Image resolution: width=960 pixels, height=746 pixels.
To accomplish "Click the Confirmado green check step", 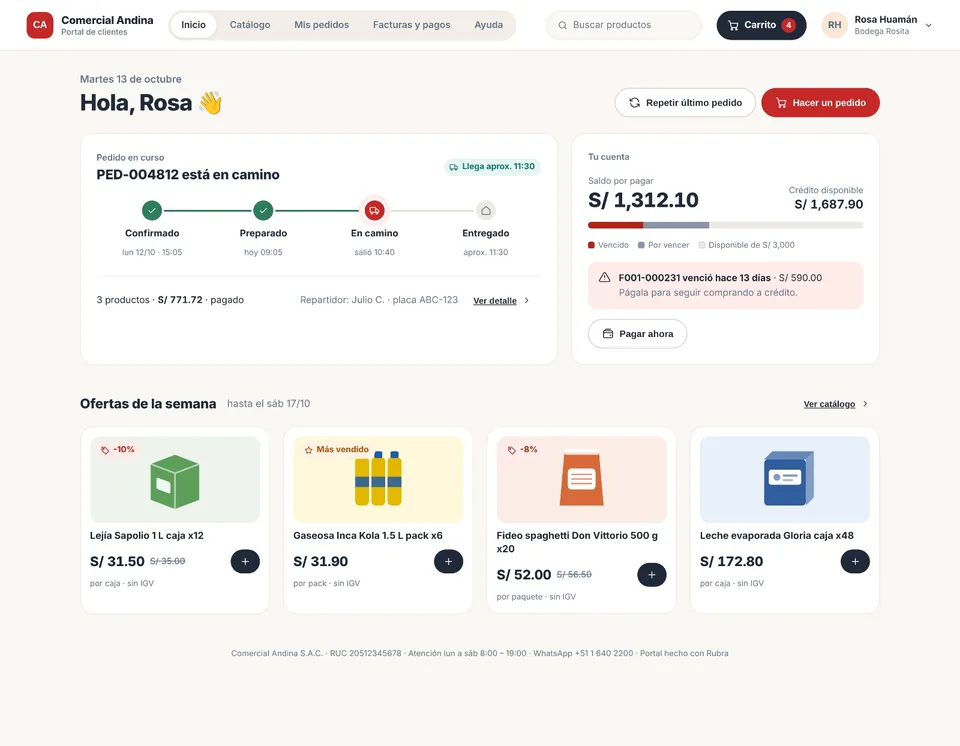I will (152, 211).
